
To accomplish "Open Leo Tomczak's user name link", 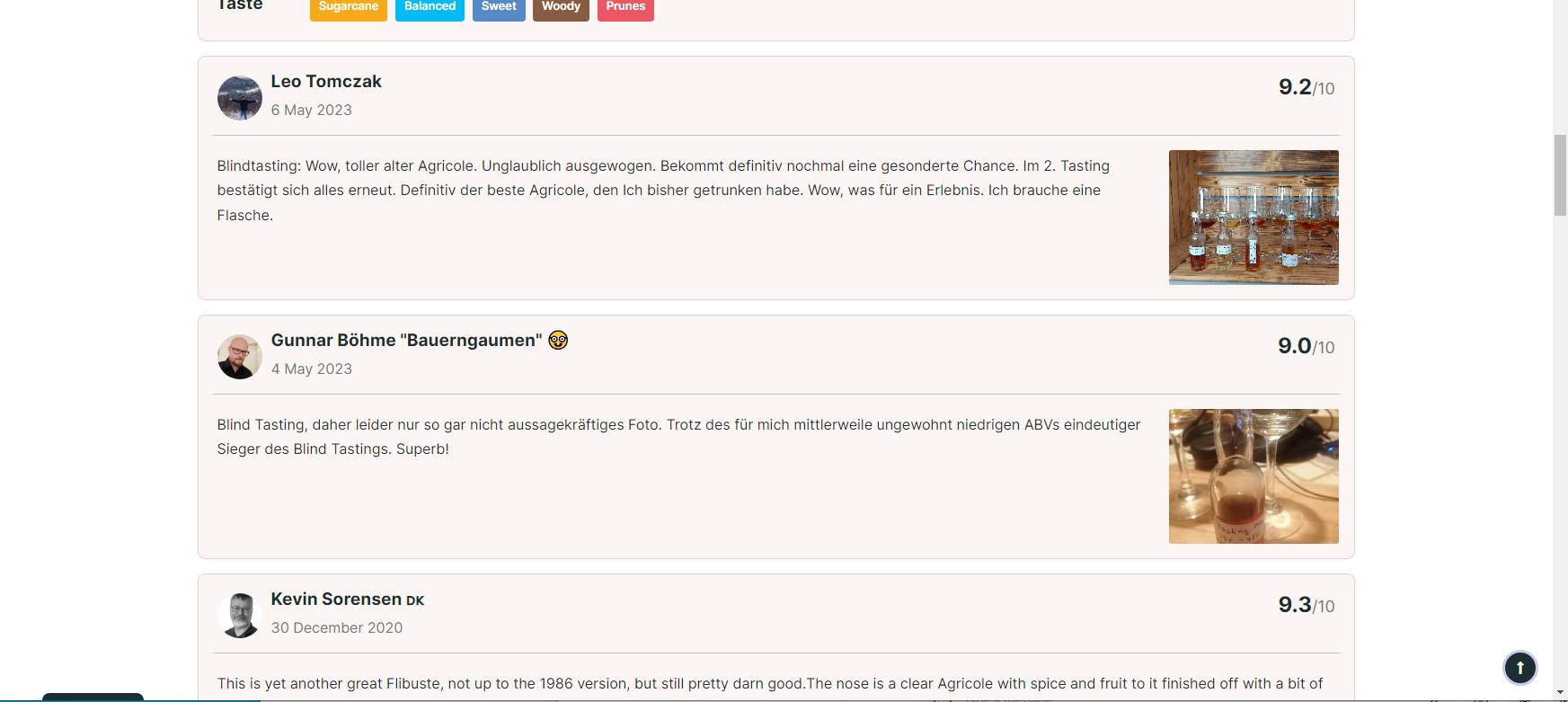I will point(326,82).
